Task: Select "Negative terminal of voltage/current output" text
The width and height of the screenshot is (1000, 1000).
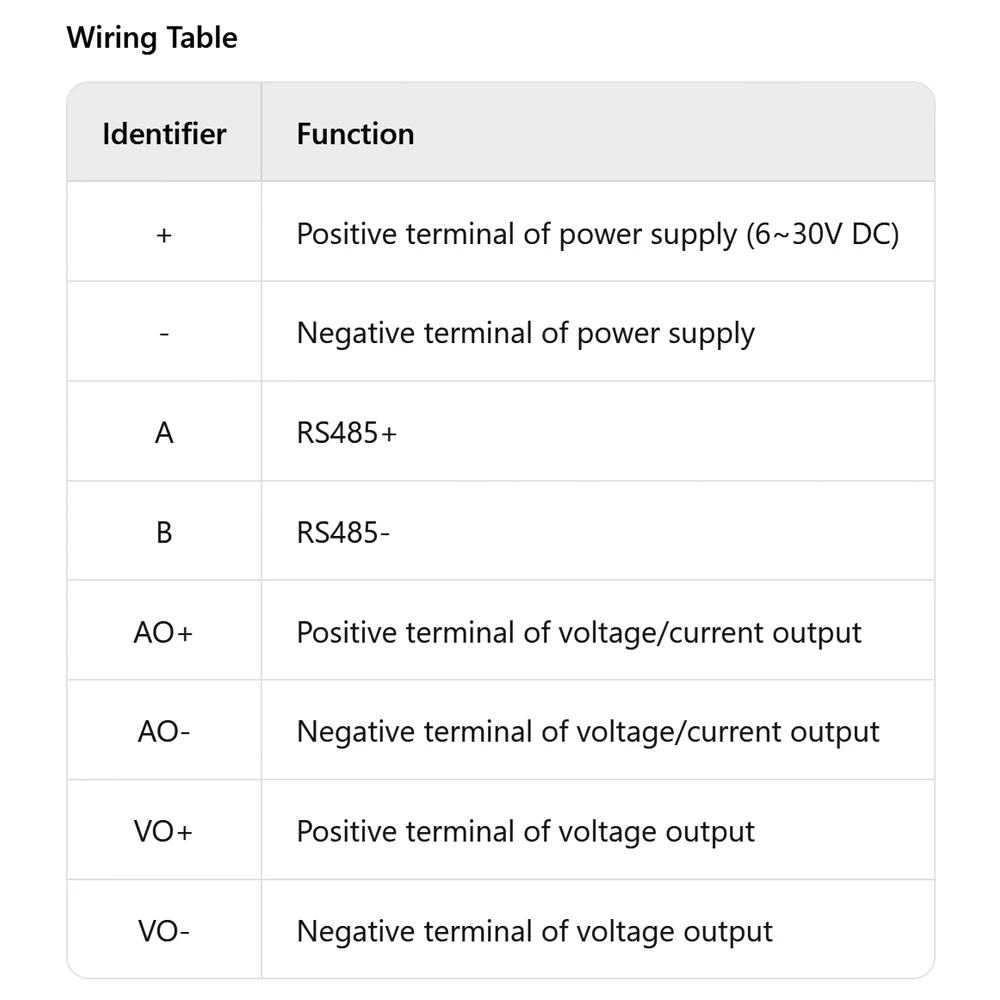Action: (588, 732)
